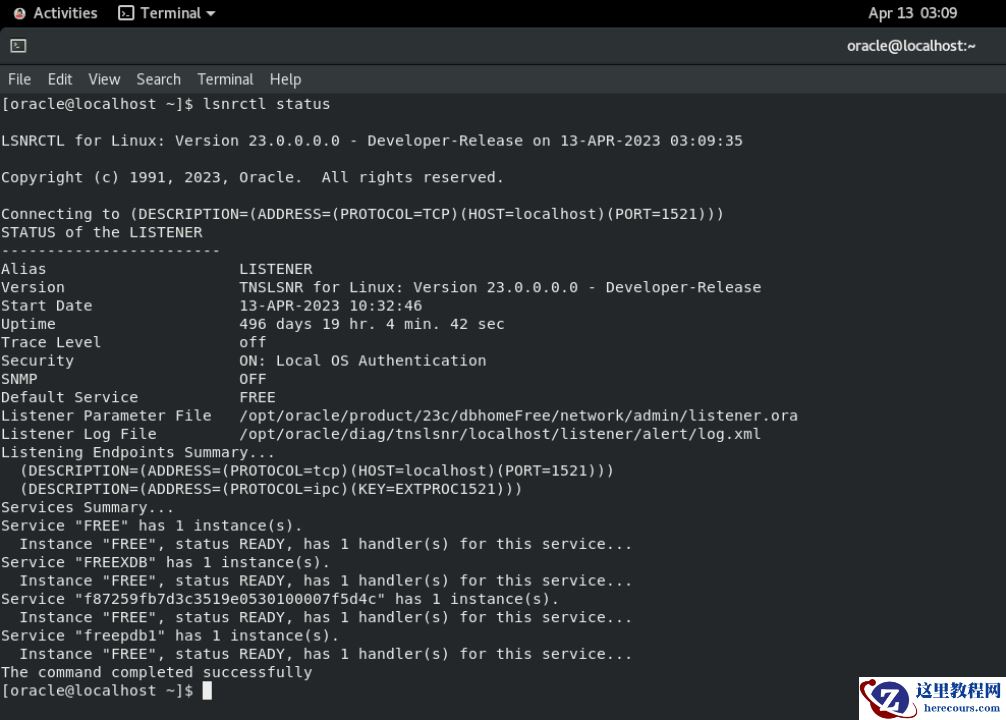The width and height of the screenshot is (1006, 720).
Task: Click the 'lsnrctl status' command text
Action: [x=266, y=104]
